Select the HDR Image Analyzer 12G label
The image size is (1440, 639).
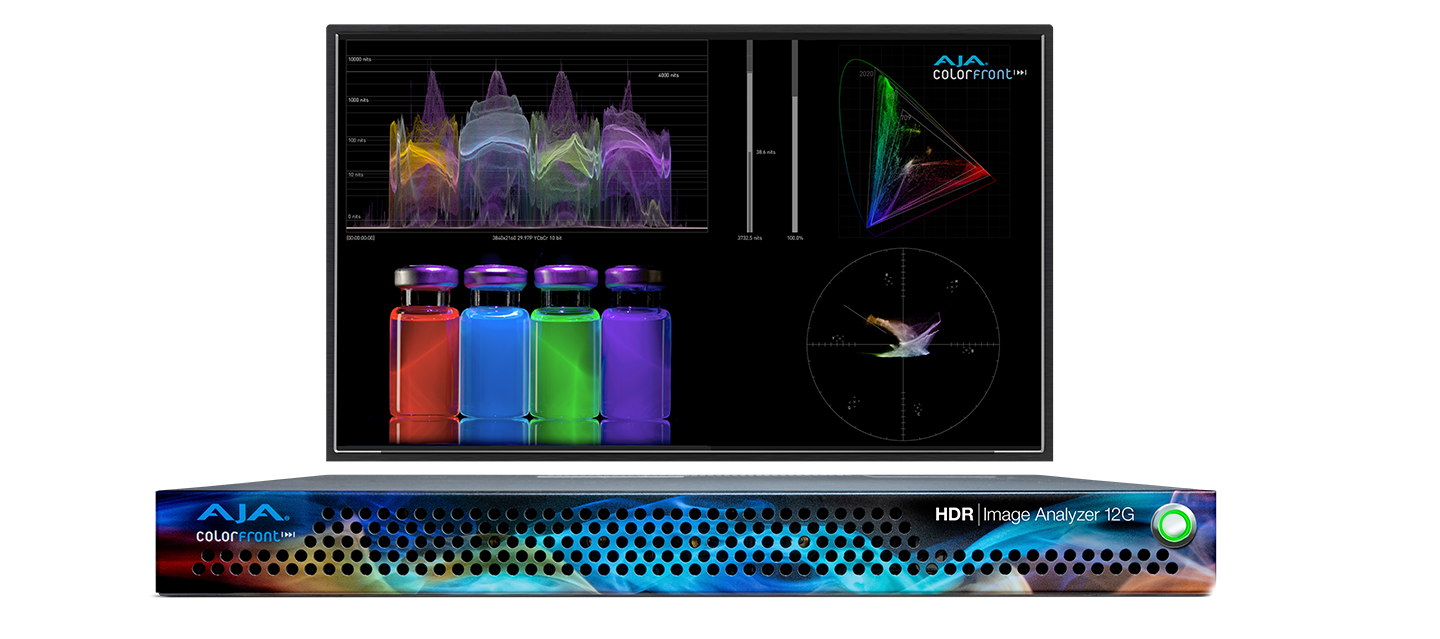[x=1034, y=516]
